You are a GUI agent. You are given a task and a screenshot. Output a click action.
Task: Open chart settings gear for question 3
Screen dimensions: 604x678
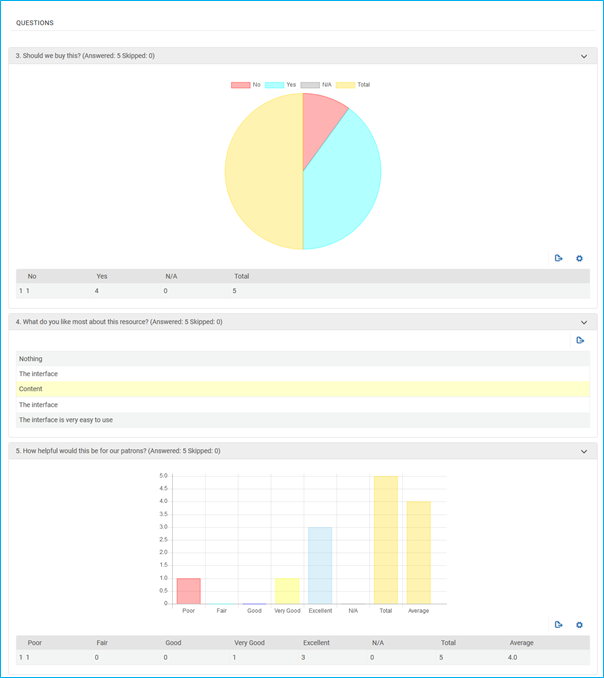[579, 258]
